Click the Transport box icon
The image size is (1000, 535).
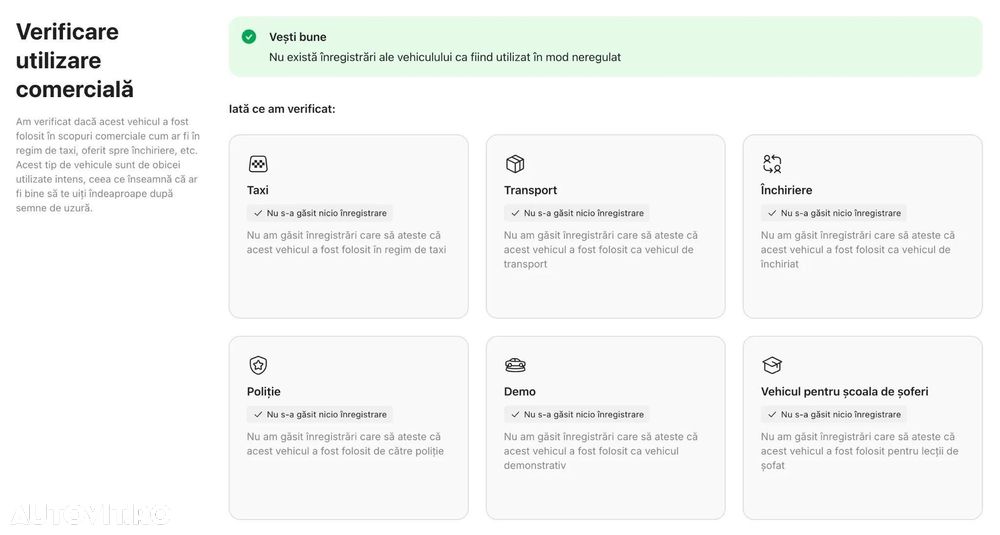[x=515, y=164]
